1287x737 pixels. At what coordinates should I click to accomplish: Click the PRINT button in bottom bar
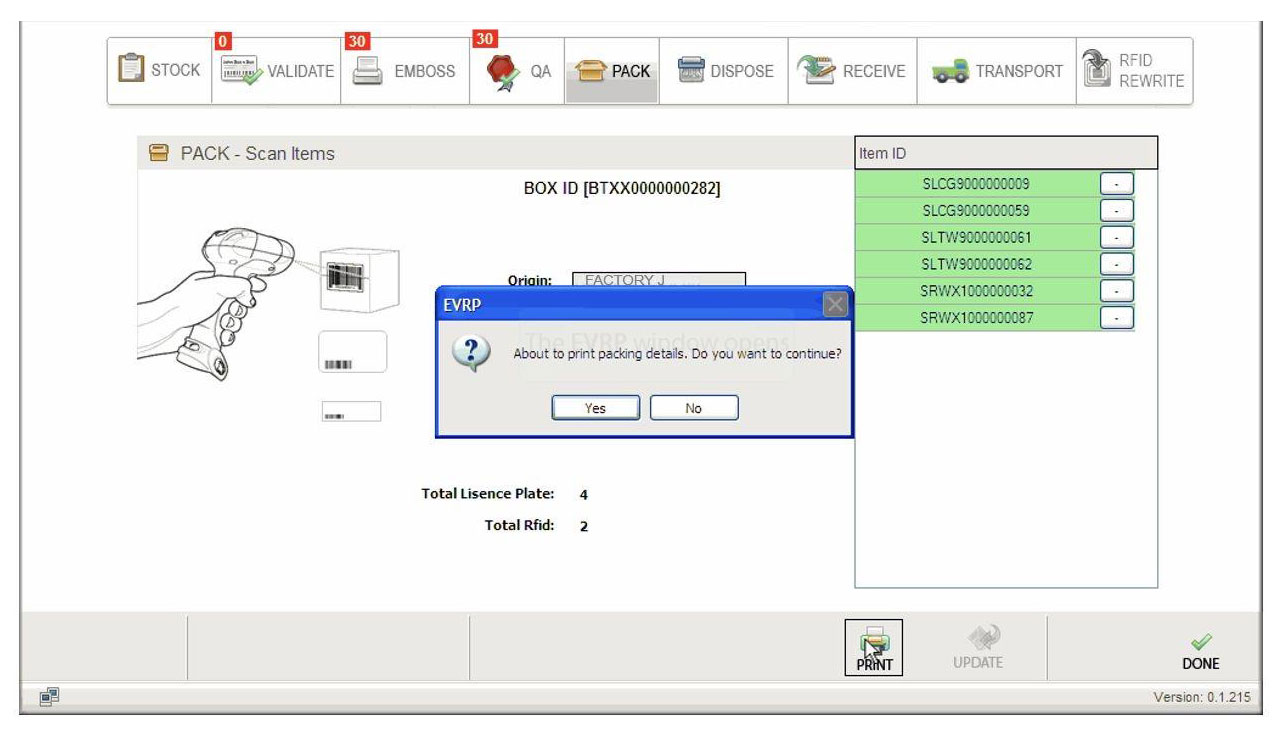pos(874,647)
